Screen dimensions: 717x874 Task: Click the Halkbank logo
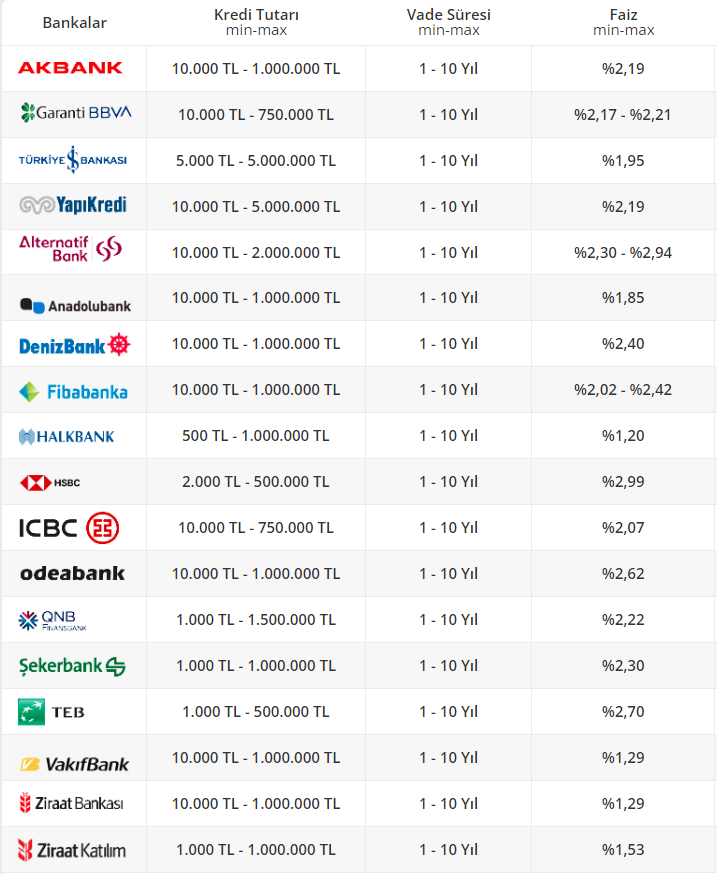coord(67,437)
